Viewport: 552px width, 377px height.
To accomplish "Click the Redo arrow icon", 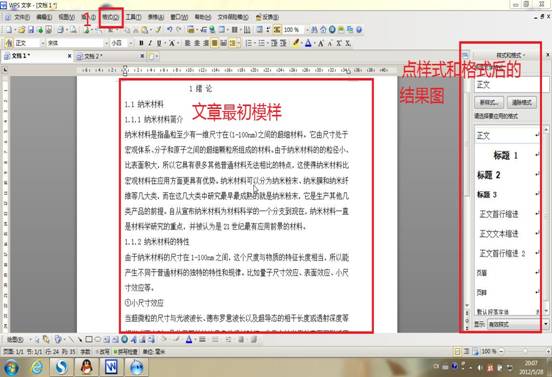I will click(x=179, y=30).
